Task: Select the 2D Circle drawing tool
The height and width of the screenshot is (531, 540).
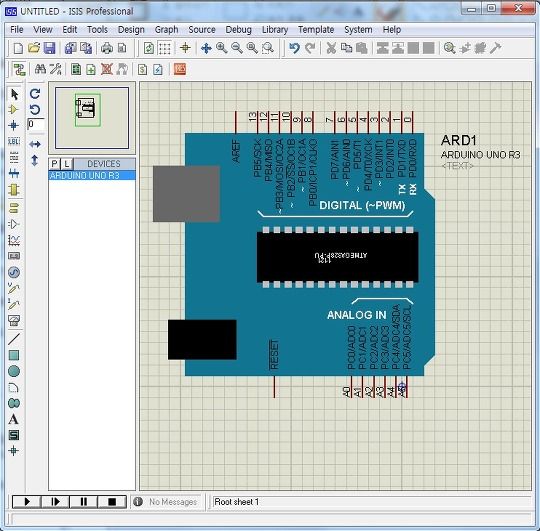Action: 14,371
